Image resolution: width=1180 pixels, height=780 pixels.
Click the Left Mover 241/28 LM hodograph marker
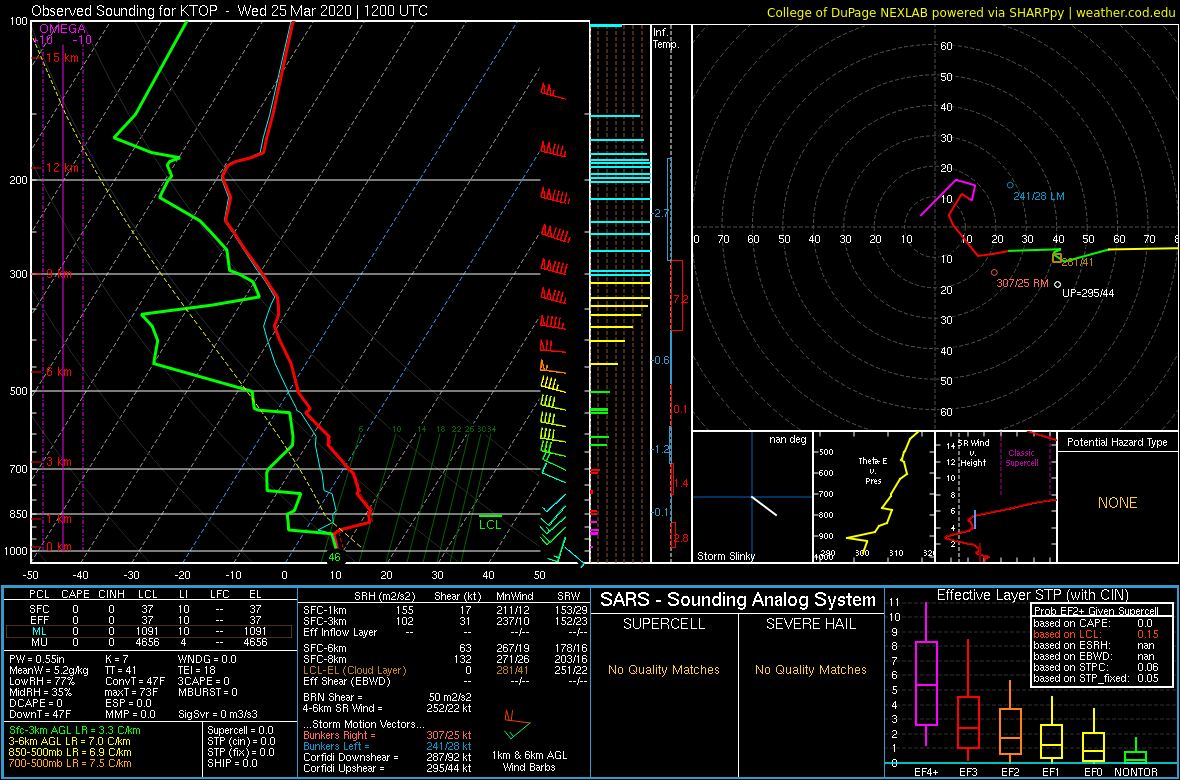coord(1010,185)
